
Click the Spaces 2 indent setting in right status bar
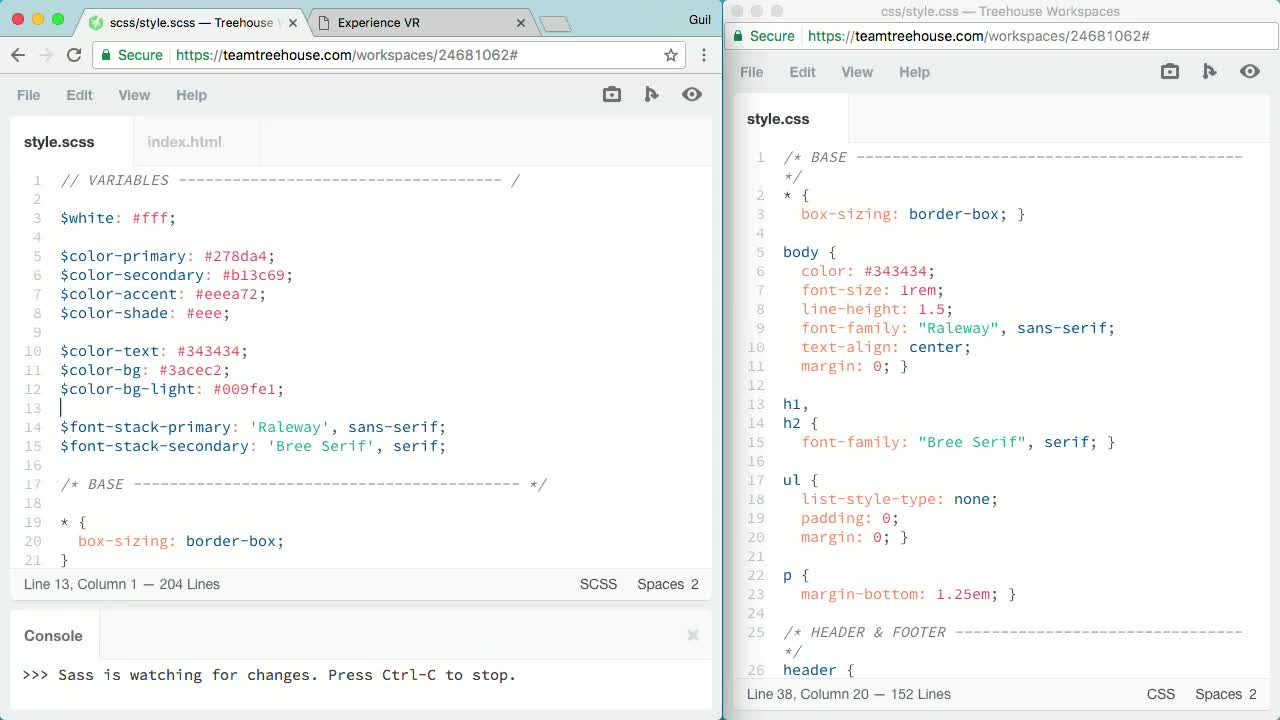(1225, 693)
